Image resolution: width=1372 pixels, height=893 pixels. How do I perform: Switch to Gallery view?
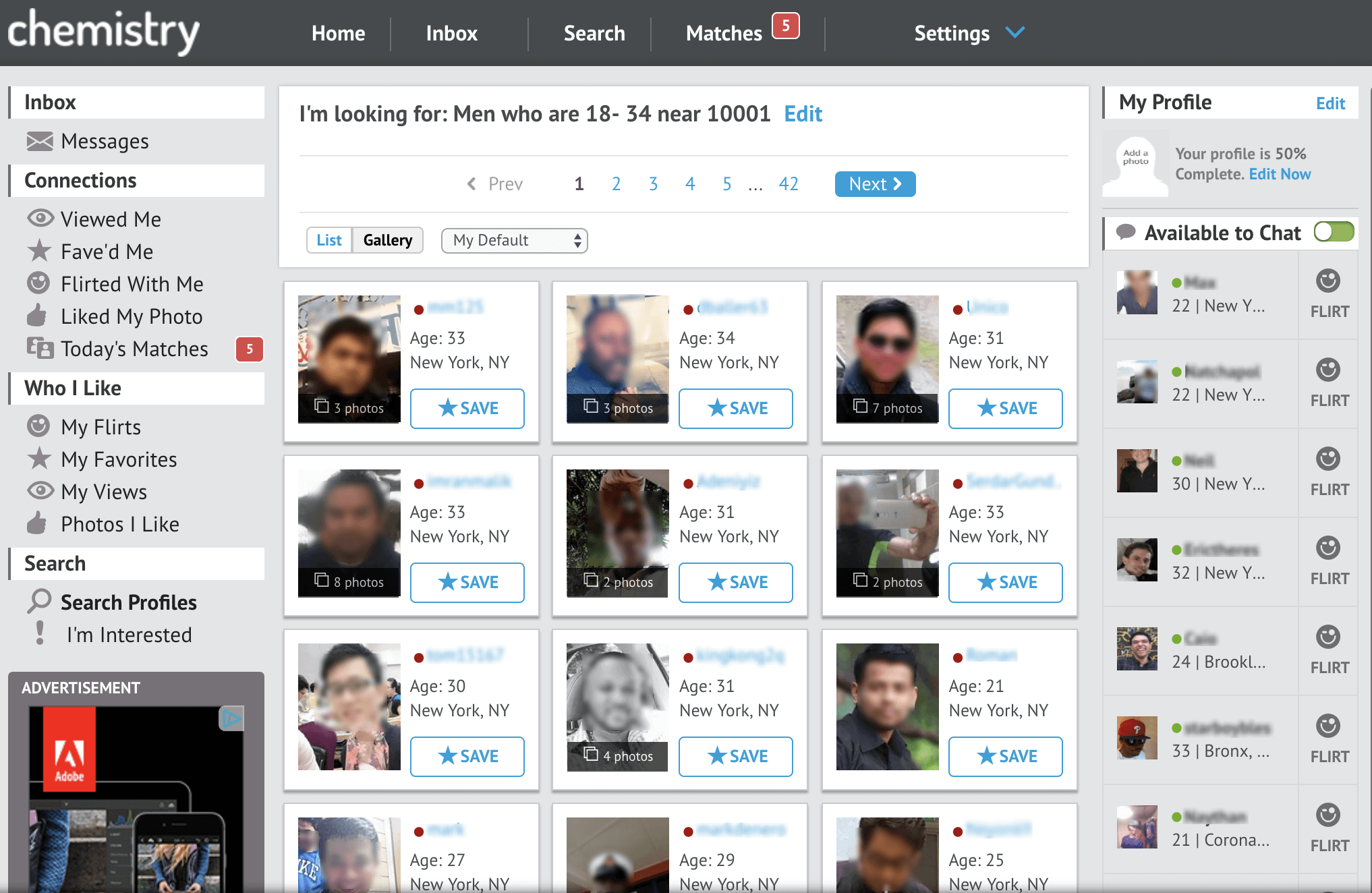(388, 240)
